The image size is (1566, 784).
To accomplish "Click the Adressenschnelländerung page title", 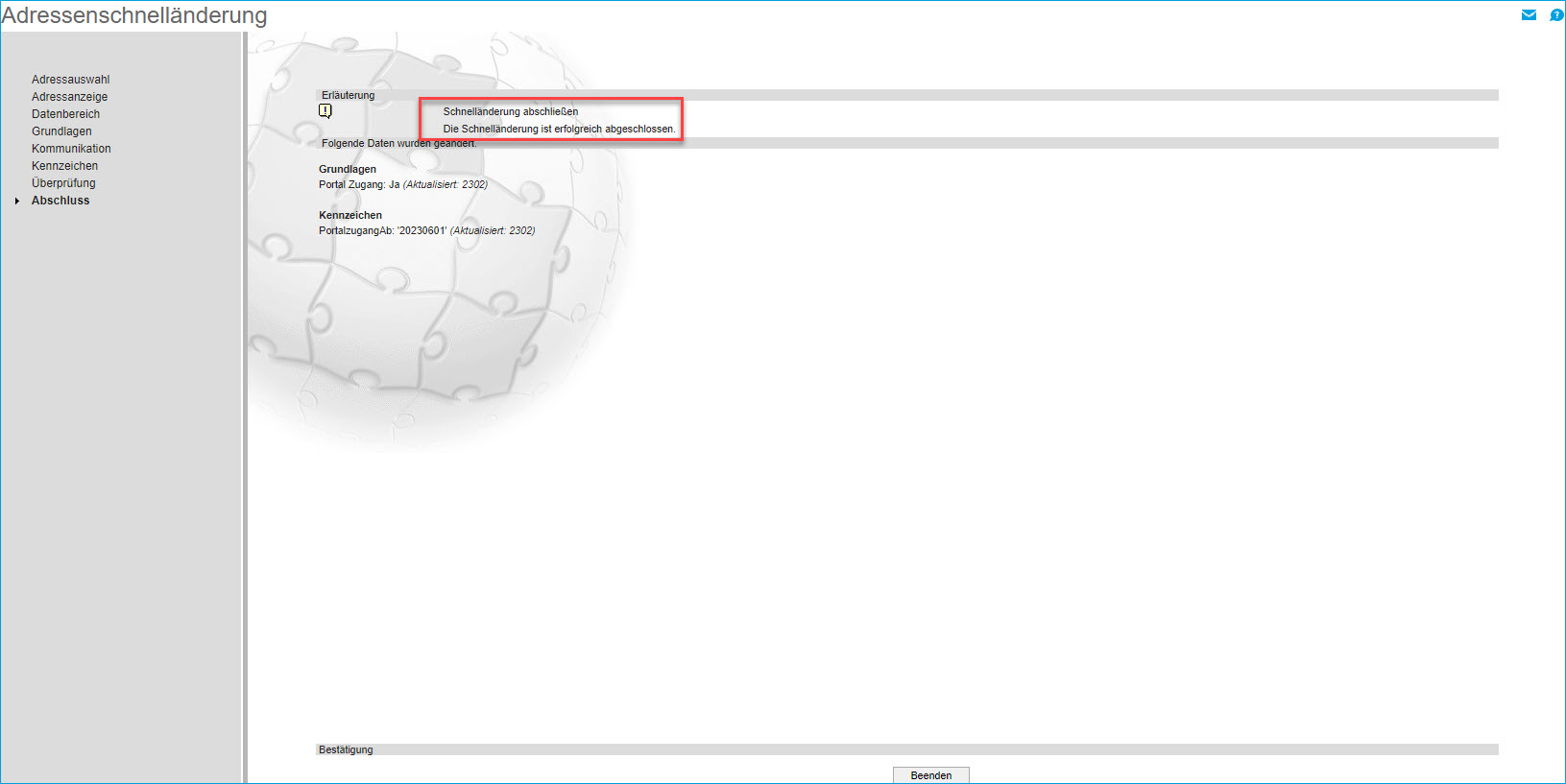I will [134, 15].
